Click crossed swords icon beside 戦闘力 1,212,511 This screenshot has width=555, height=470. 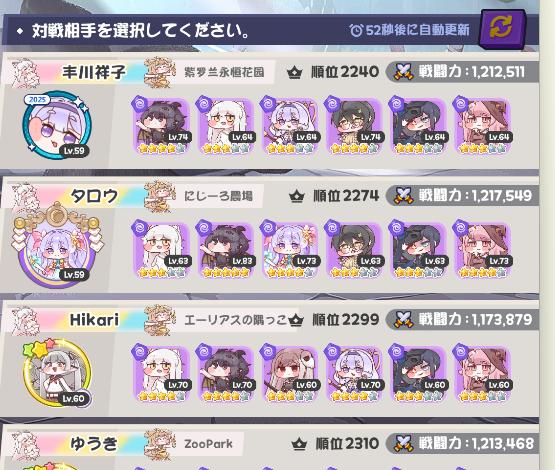pyautogui.click(x=404, y=71)
